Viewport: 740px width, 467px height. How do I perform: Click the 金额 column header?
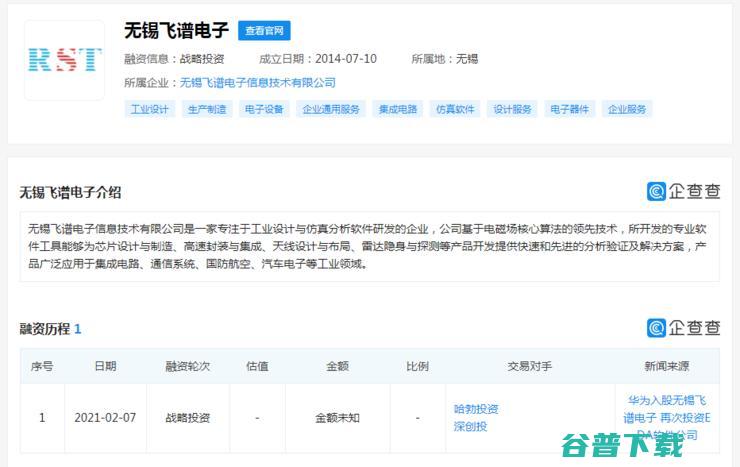click(x=337, y=366)
